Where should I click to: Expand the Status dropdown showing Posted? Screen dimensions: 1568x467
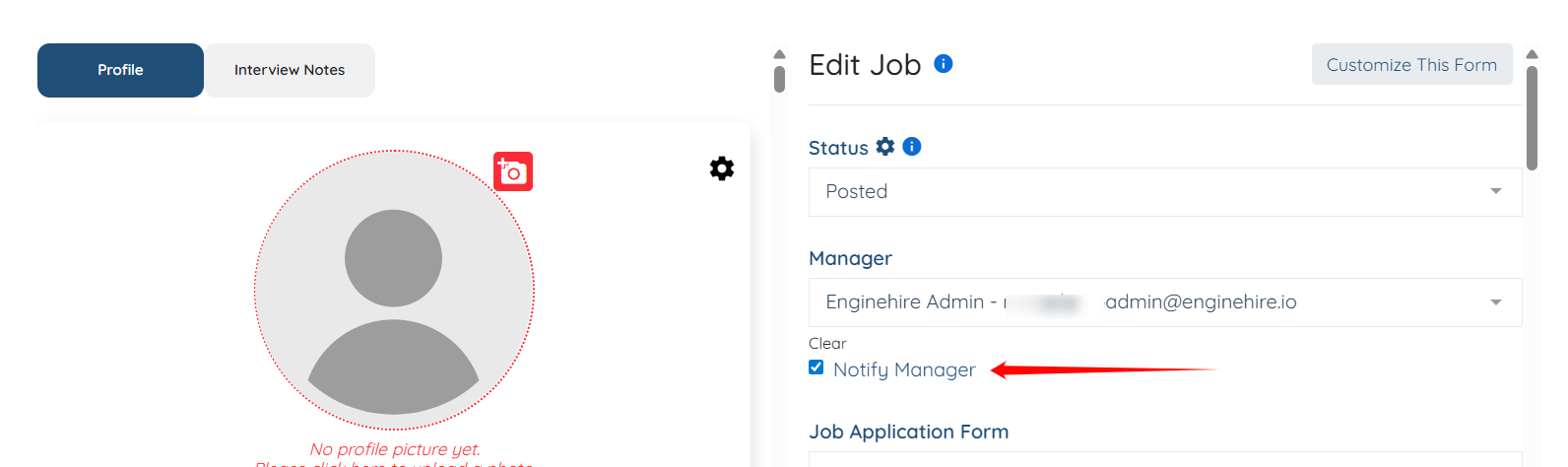[1164, 192]
